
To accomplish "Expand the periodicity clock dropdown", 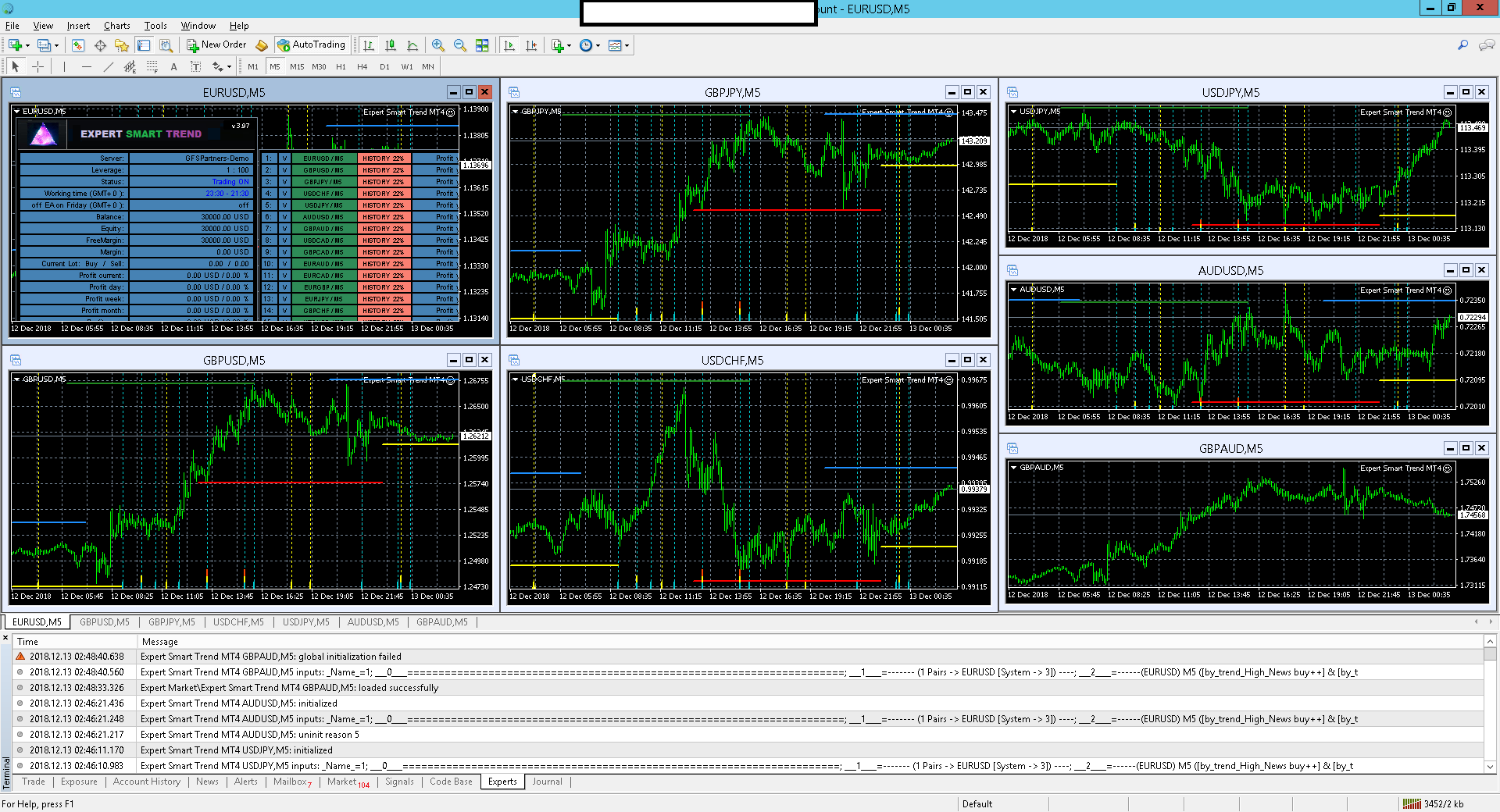I will tap(598, 45).
